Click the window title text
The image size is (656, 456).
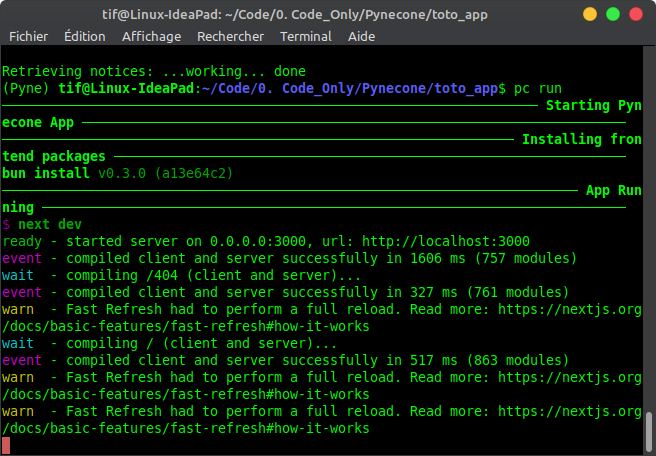(x=295, y=15)
